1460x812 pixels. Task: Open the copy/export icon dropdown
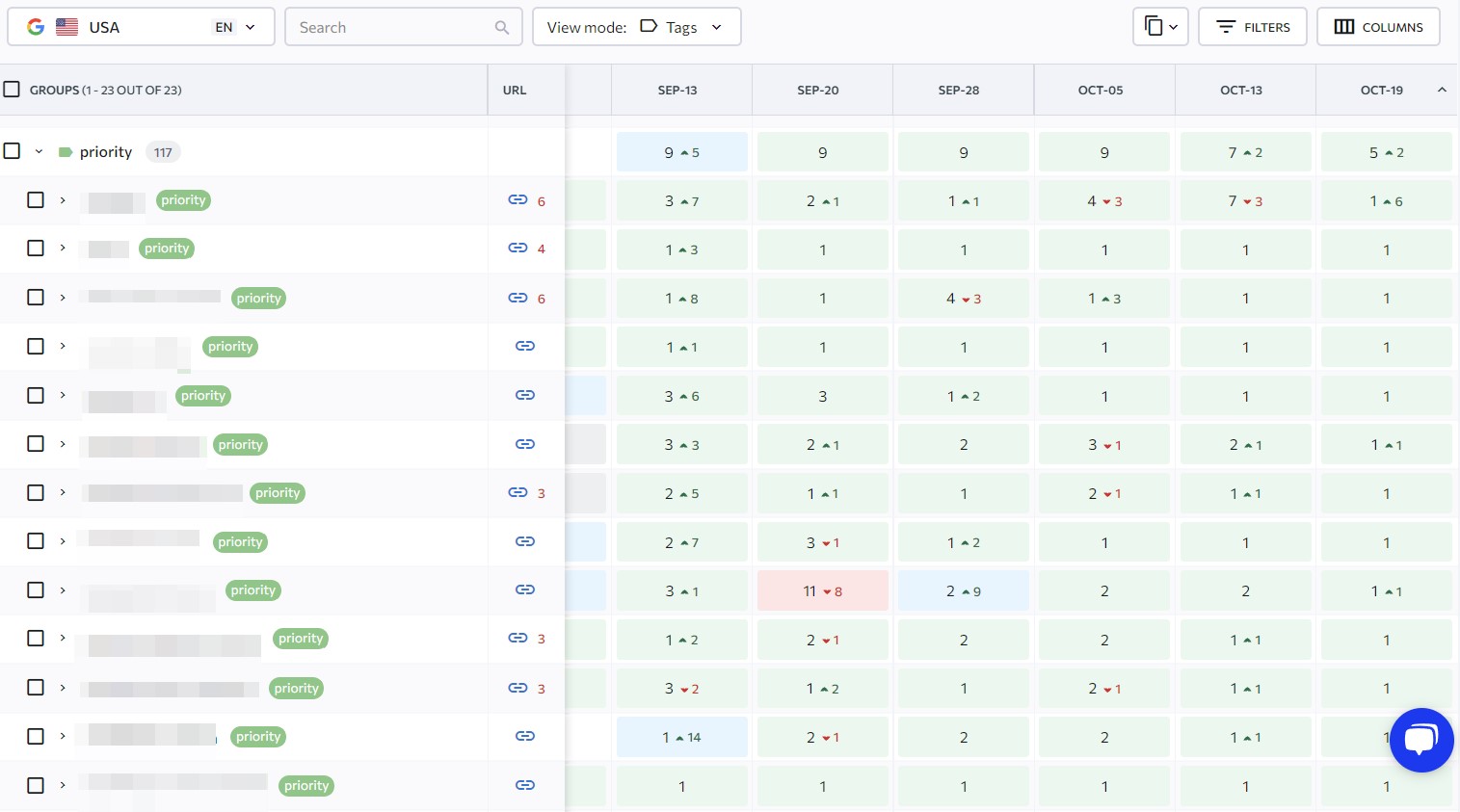1160,27
